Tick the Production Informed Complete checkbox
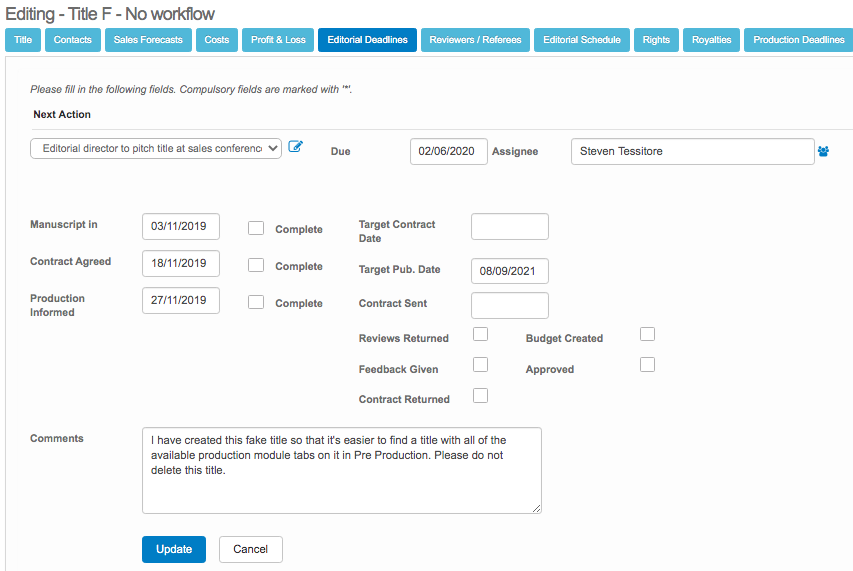Screen dimensions: 853x571 256,302
